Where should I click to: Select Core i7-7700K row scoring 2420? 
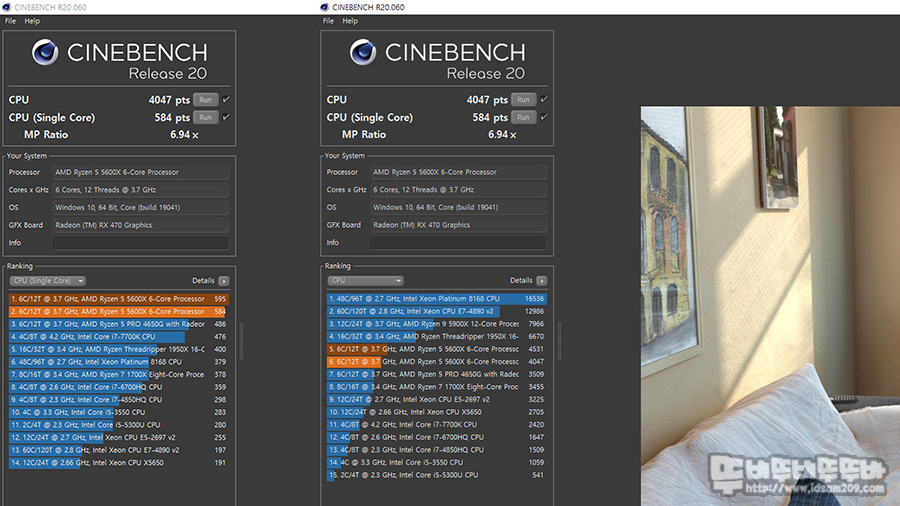(x=436, y=425)
